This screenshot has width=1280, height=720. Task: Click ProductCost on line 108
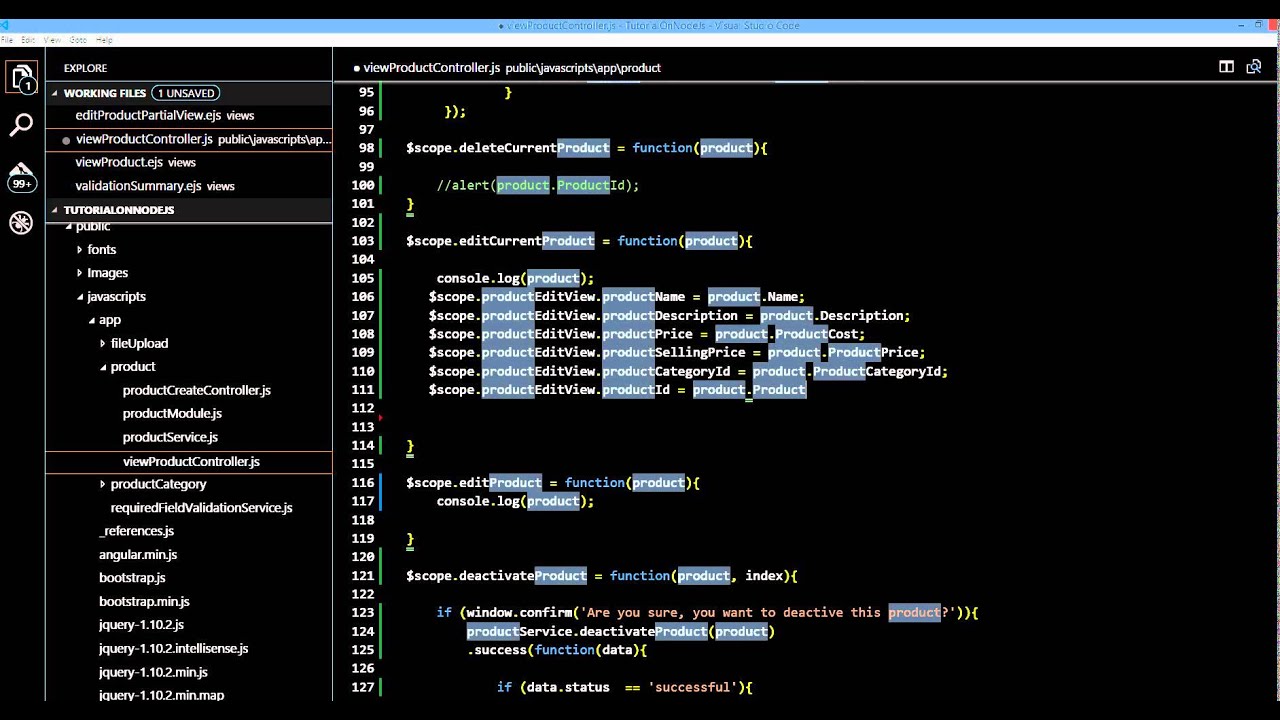[816, 334]
